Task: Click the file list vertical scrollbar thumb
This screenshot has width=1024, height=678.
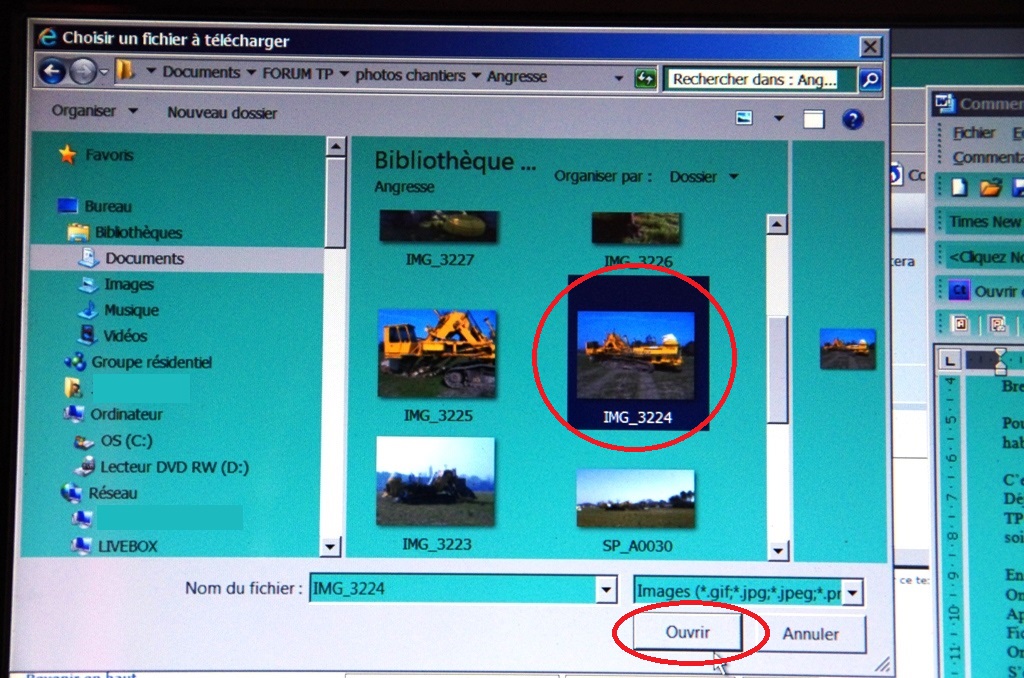Action: point(778,370)
